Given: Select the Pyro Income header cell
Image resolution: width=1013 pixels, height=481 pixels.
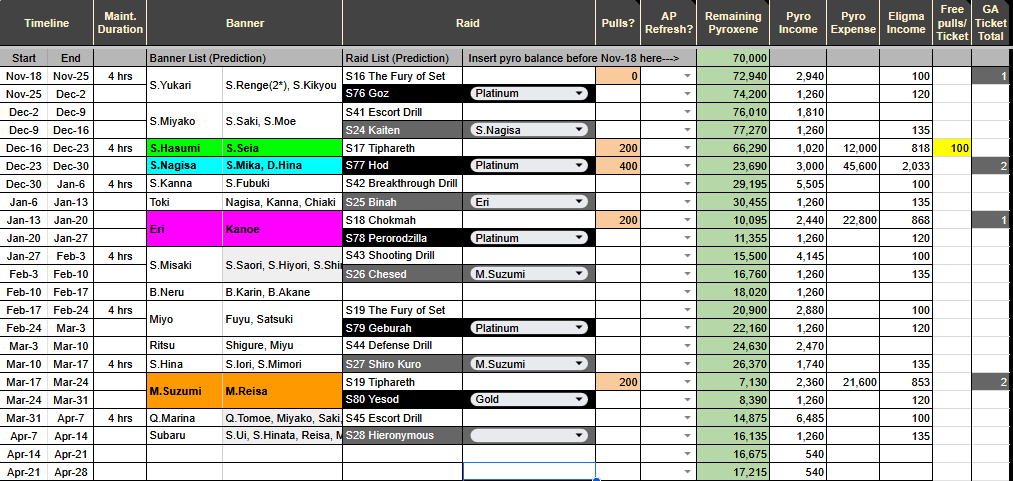Looking at the screenshot, I should pos(799,23).
